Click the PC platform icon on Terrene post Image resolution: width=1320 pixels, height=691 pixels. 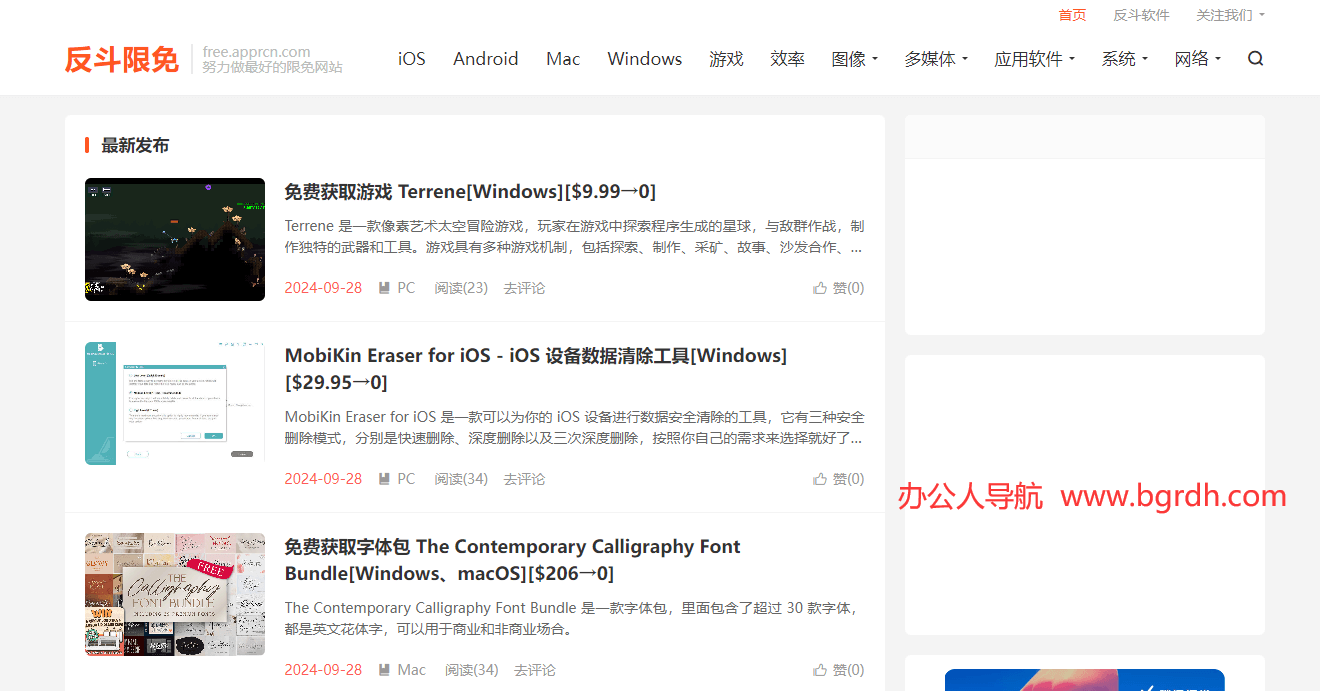(x=383, y=287)
